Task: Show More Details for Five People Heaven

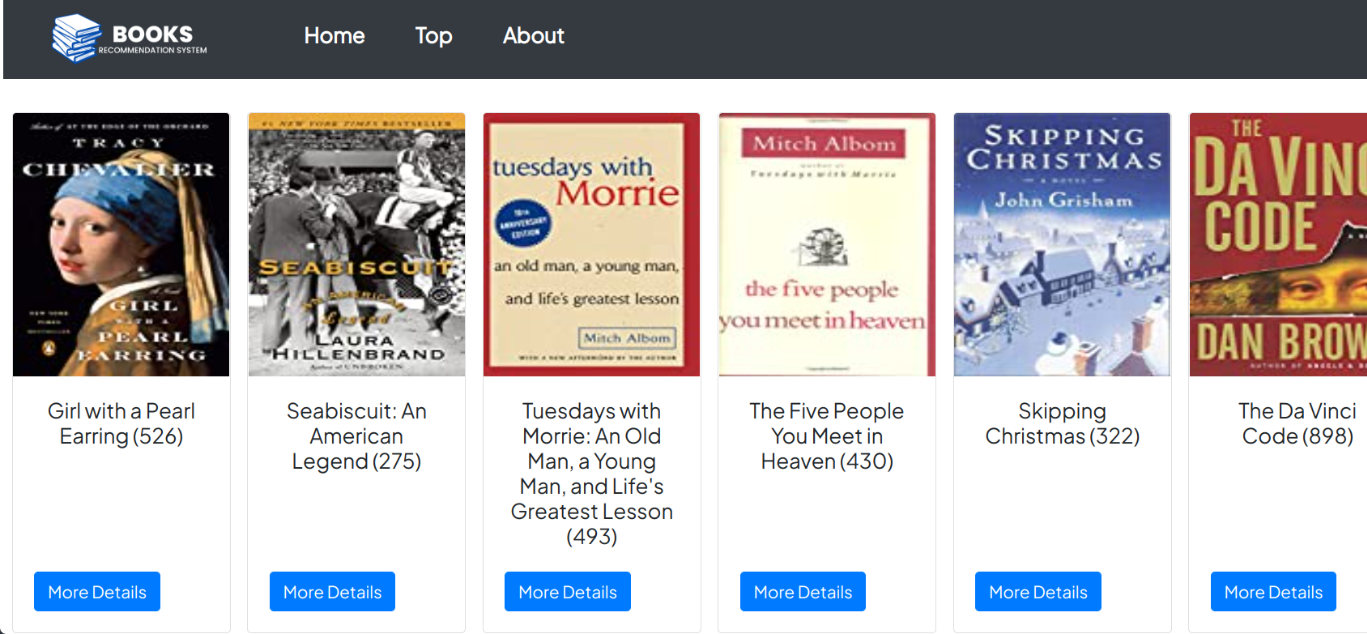Action: pos(802,592)
